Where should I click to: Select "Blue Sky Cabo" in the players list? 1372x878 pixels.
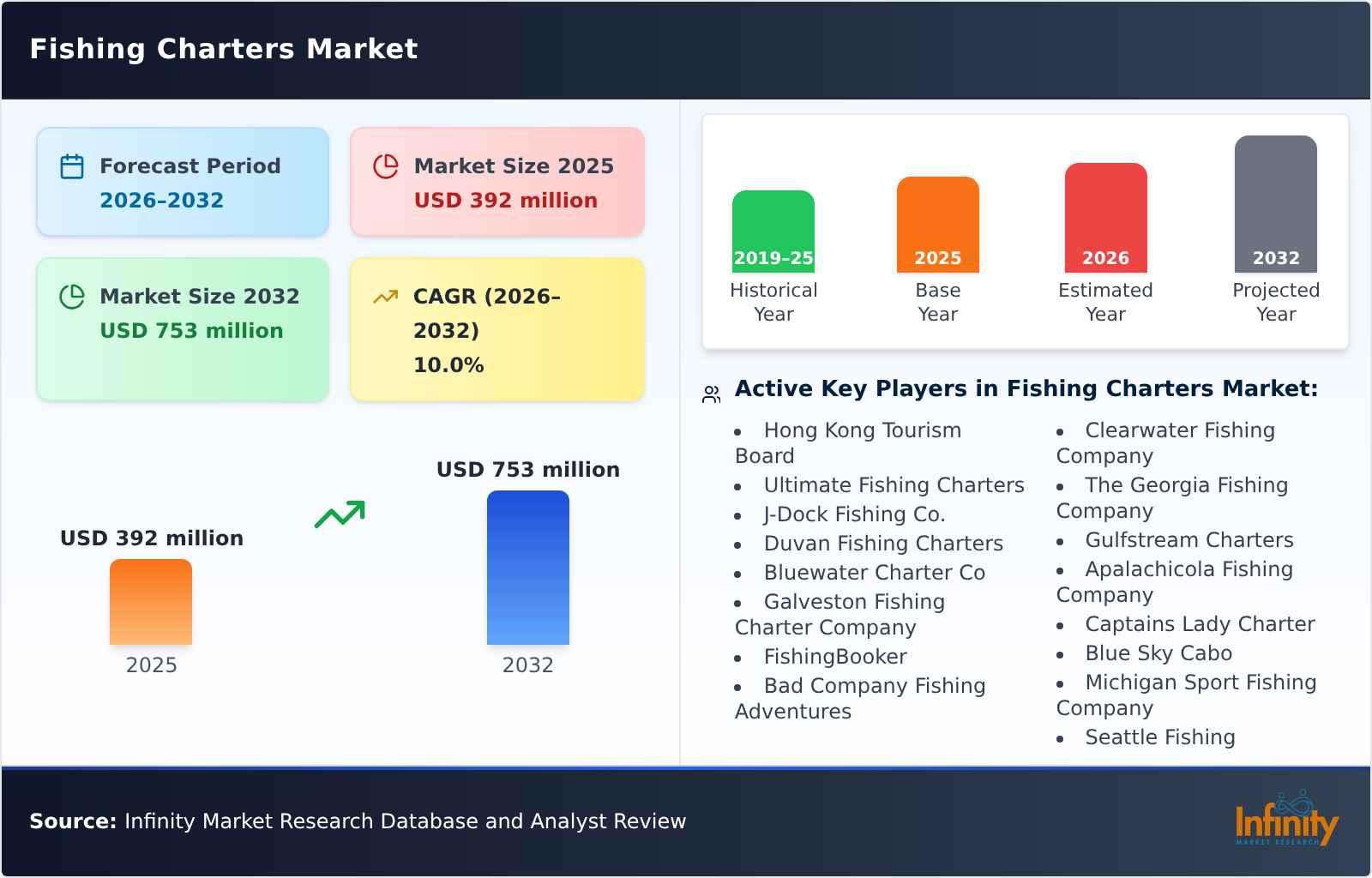click(x=1158, y=653)
